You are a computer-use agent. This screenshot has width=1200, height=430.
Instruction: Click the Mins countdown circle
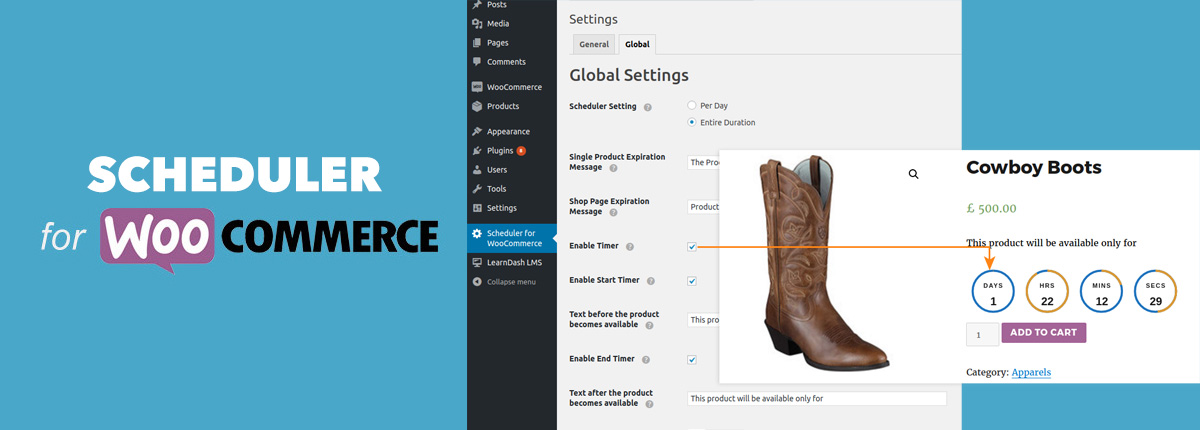(1101, 291)
